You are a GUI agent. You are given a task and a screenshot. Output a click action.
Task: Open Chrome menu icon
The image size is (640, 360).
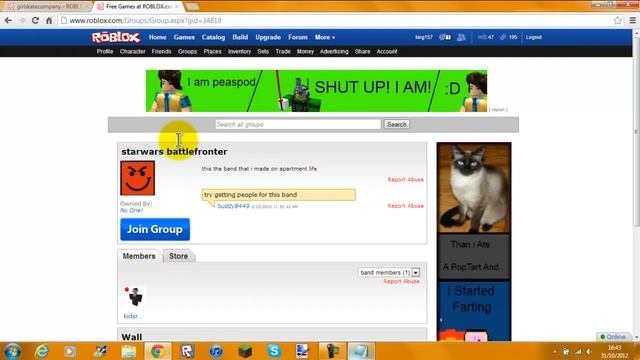click(x=632, y=20)
